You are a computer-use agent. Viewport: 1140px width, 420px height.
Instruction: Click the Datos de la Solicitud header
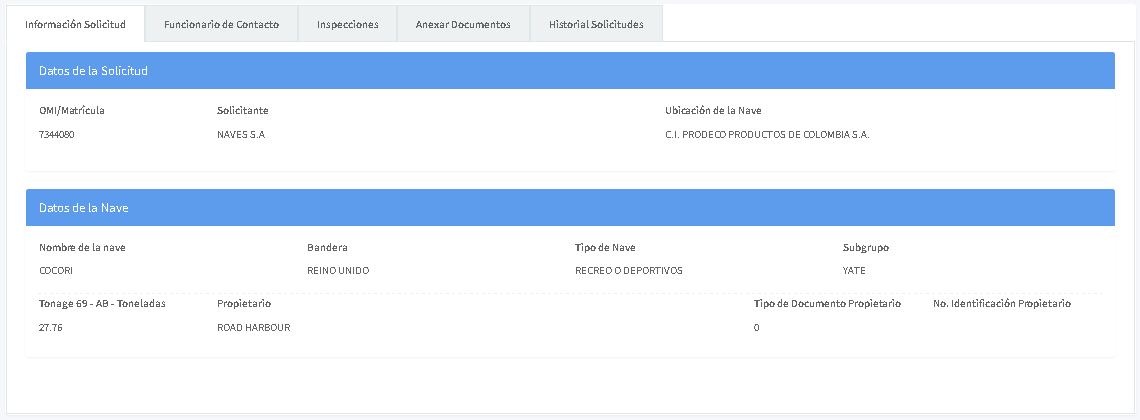93,71
